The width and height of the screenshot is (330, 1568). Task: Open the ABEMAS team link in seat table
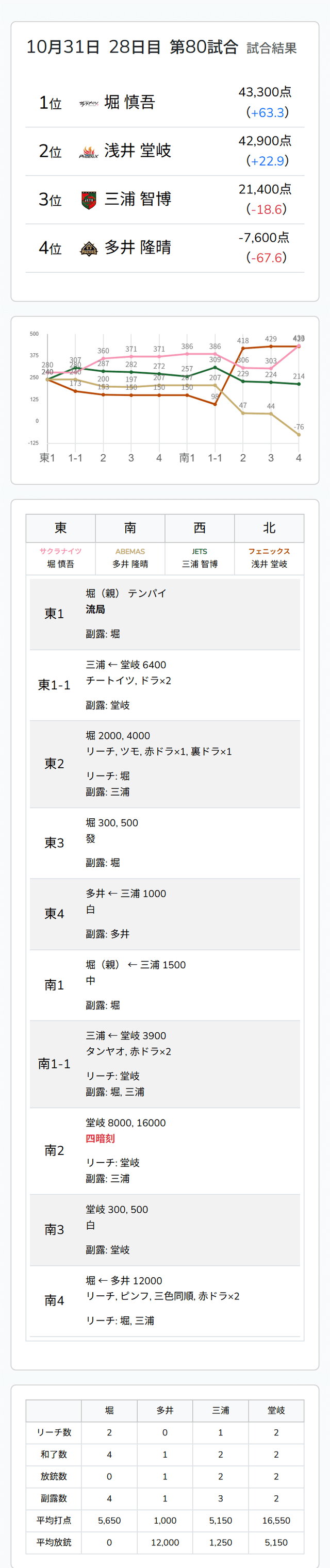click(130, 551)
